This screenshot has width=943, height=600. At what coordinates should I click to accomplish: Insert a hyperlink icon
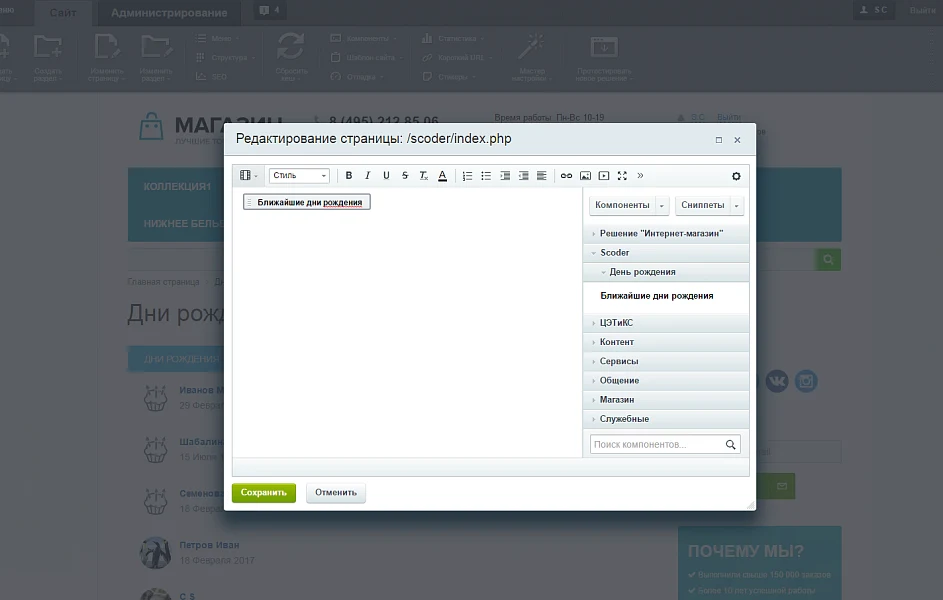coord(566,176)
